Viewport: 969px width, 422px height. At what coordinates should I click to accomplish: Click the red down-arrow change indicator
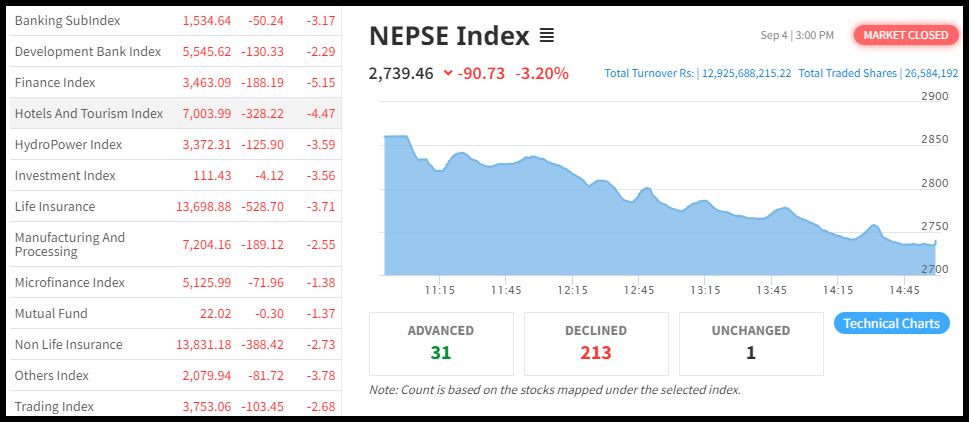pyautogui.click(x=447, y=73)
